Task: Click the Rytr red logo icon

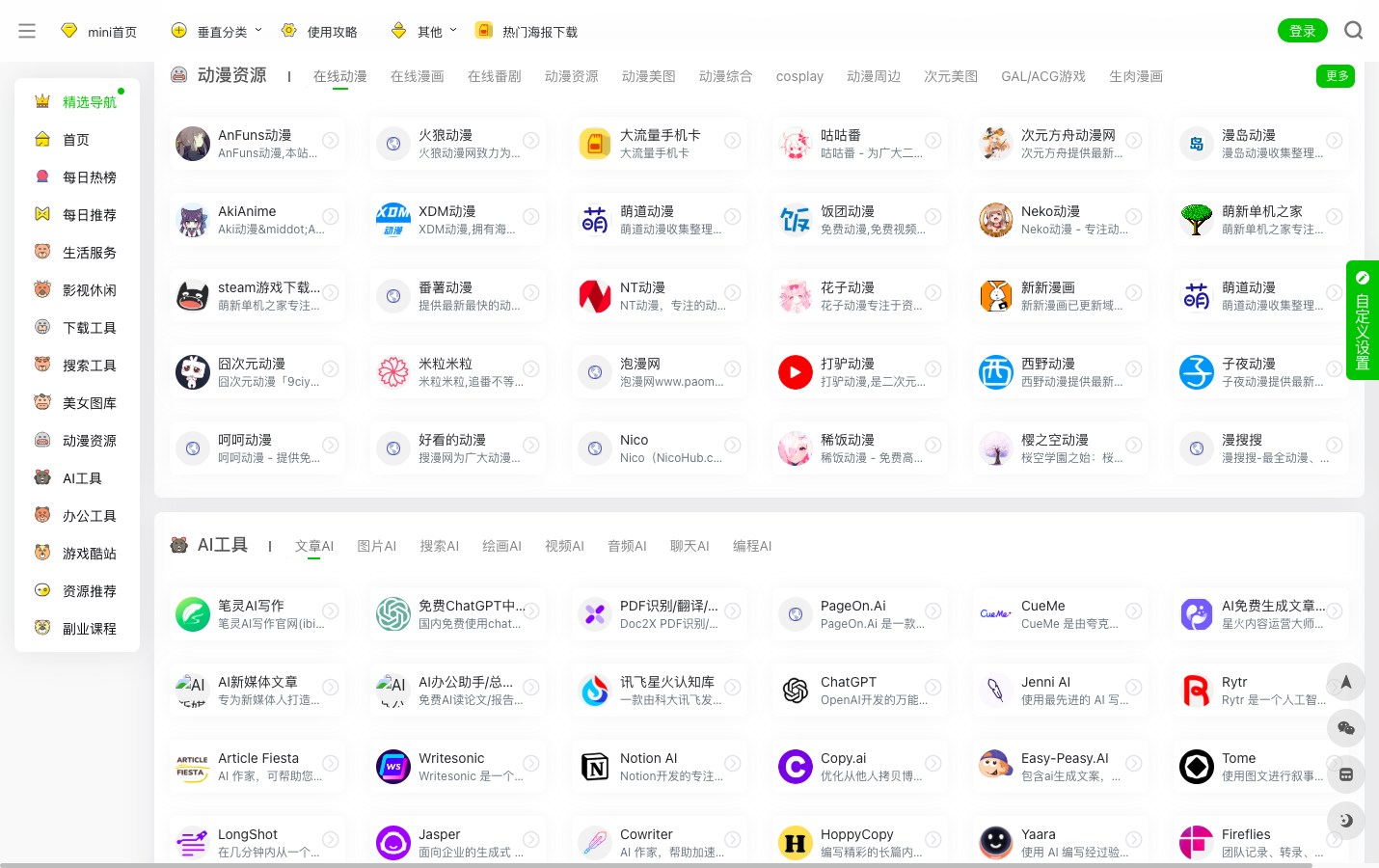Action: (x=1197, y=691)
